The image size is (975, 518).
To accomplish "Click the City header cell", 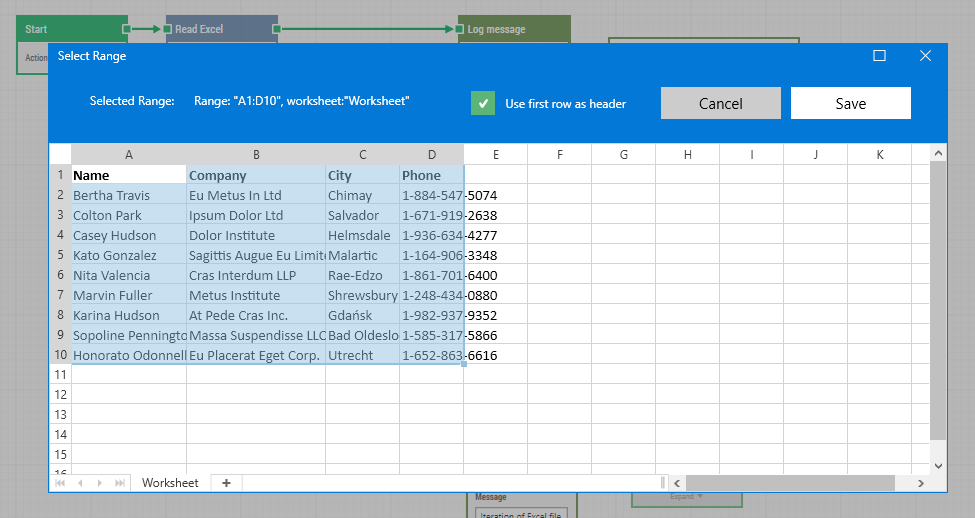I will [363, 175].
